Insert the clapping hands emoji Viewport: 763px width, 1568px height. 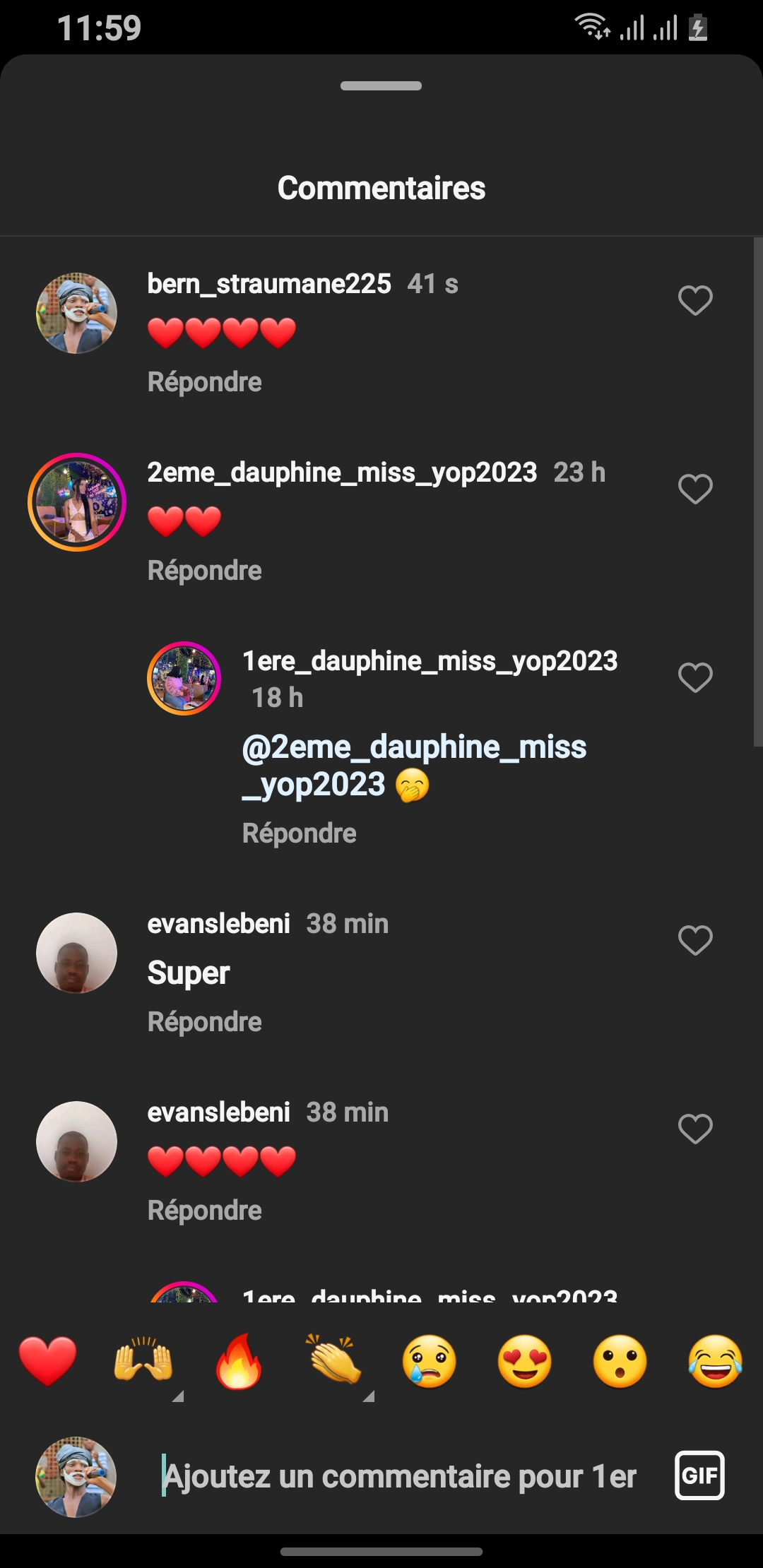(x=334, y=1361)
